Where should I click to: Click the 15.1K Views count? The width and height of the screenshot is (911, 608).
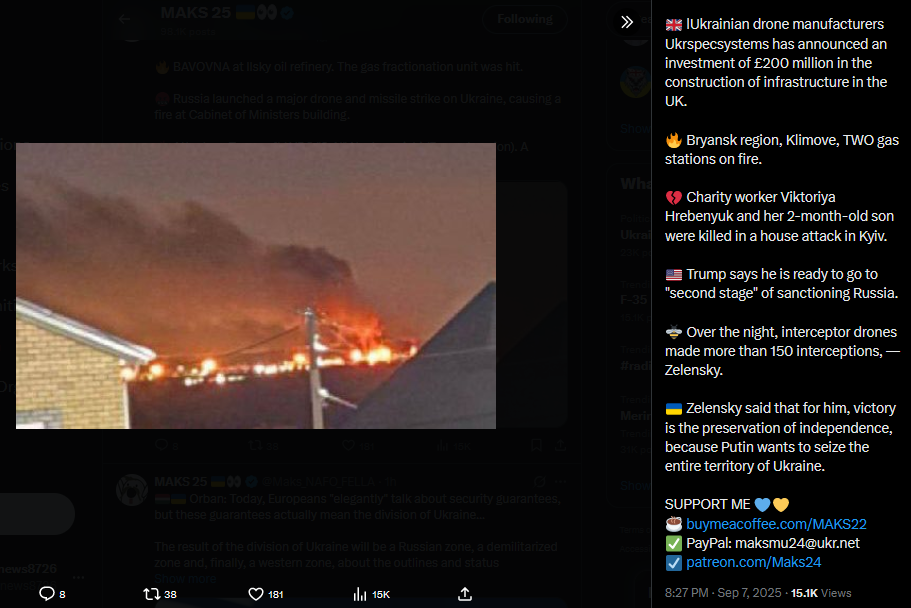coord(821,593)
